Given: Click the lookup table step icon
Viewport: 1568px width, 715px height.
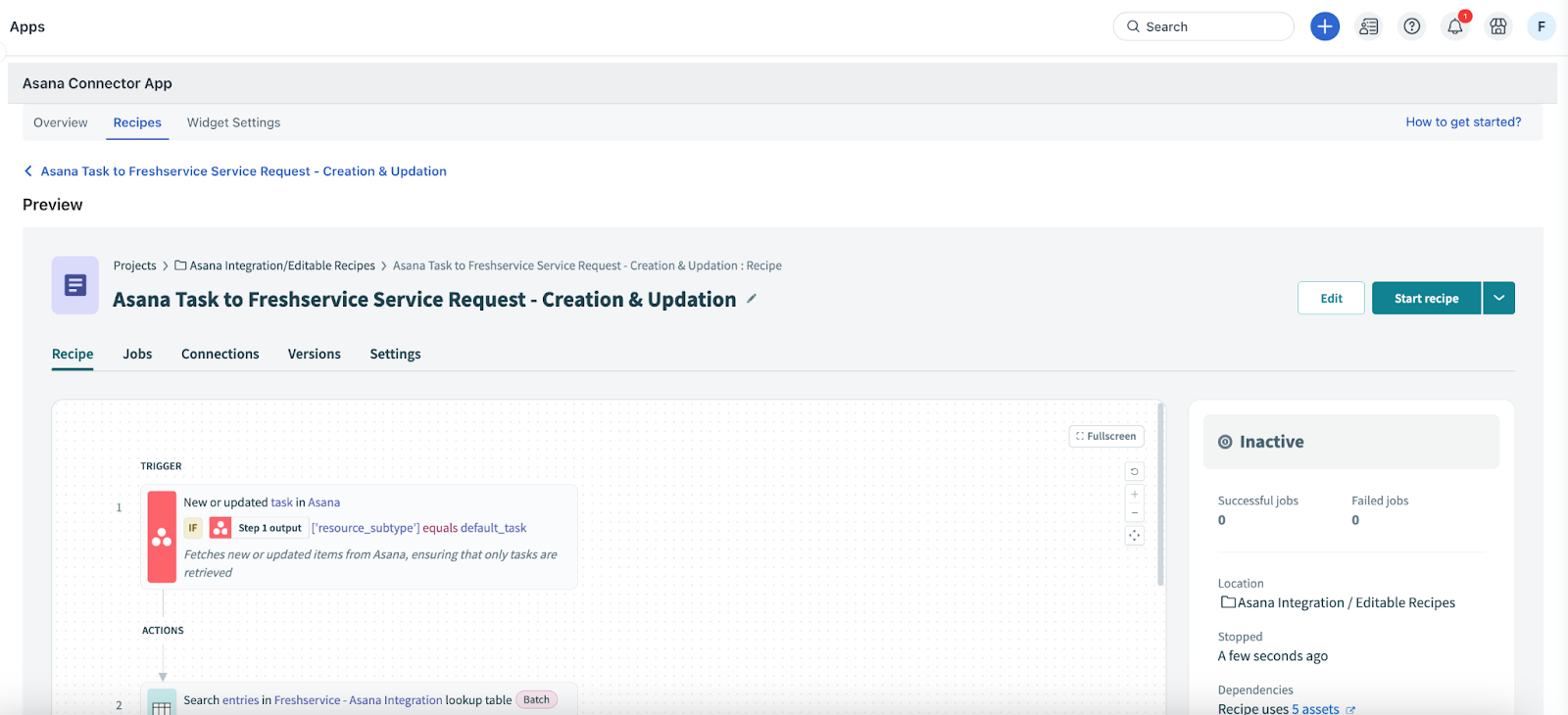Looking at the screenshot, I should click(162, 702).
